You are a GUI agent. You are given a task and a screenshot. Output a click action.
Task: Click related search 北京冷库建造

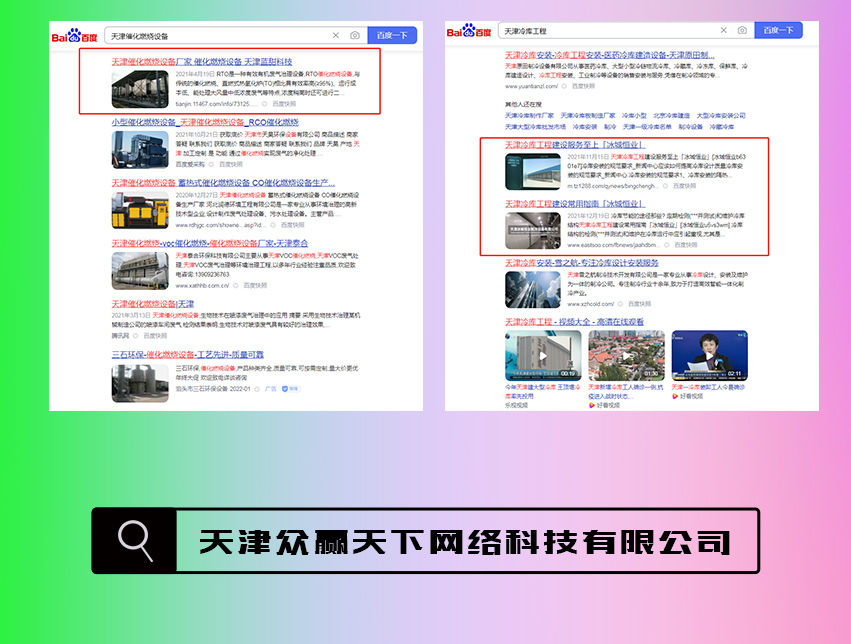pyautogui.click(x=671, y=116)
